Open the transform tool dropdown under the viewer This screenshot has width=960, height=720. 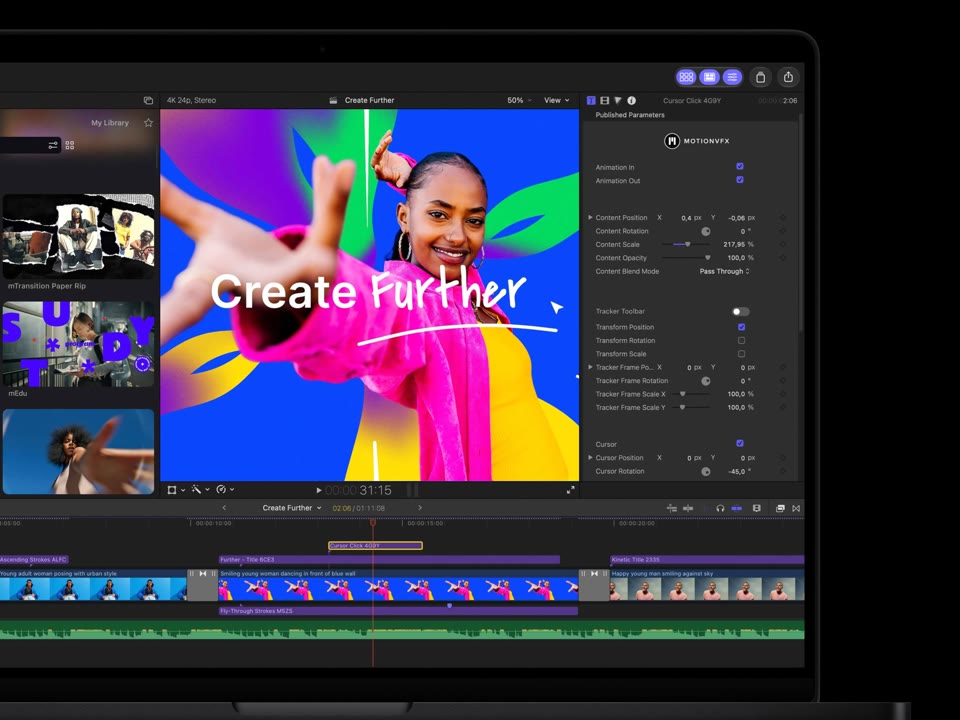(176, 490)
